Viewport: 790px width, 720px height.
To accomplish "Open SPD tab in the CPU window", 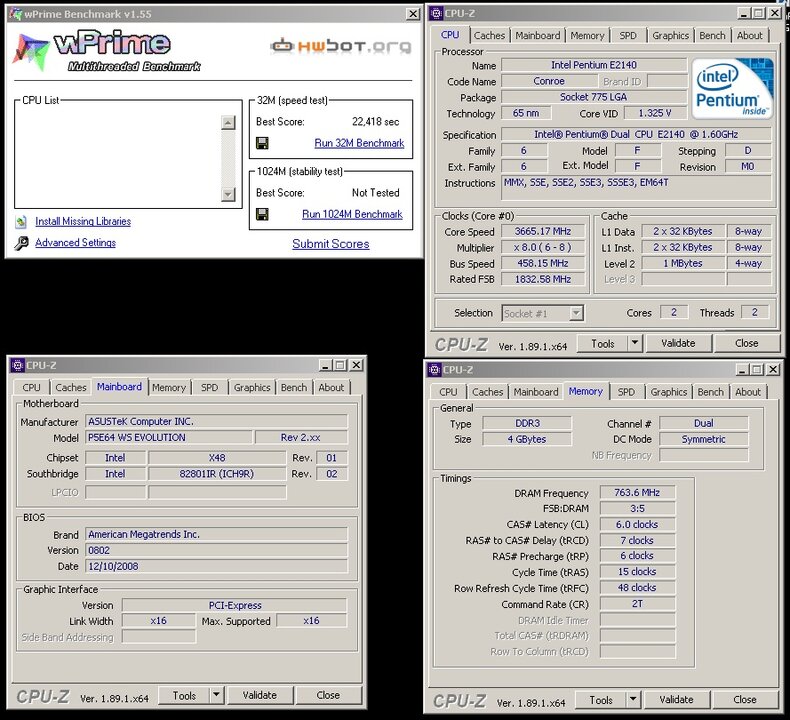I will [628, 36].
